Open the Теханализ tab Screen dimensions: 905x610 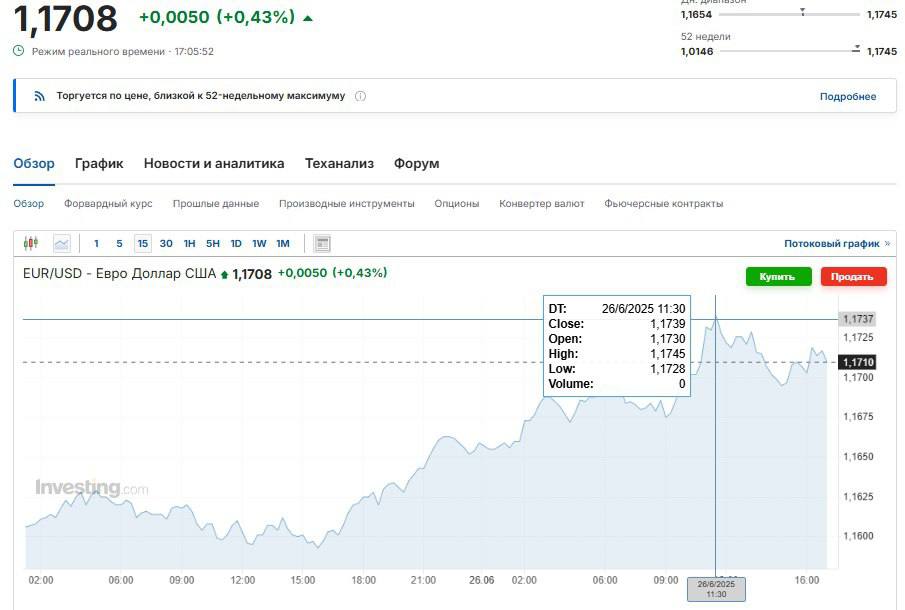339,163
